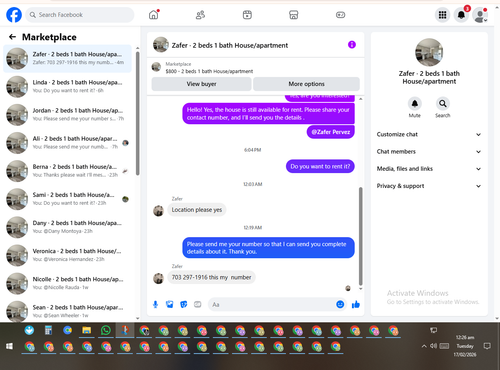The width and height of the screenshot is (500, 370).
Task: Choose a GIF
Action: [198, 304]
